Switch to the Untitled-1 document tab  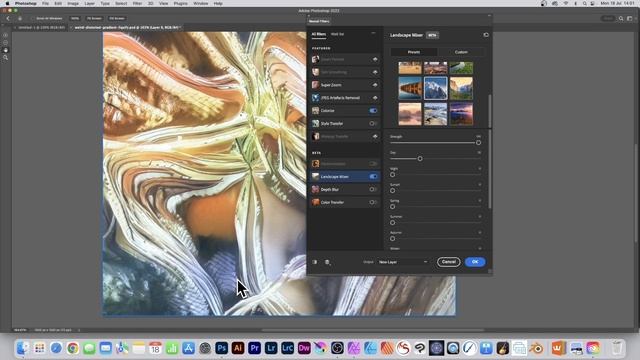(41, 27)
